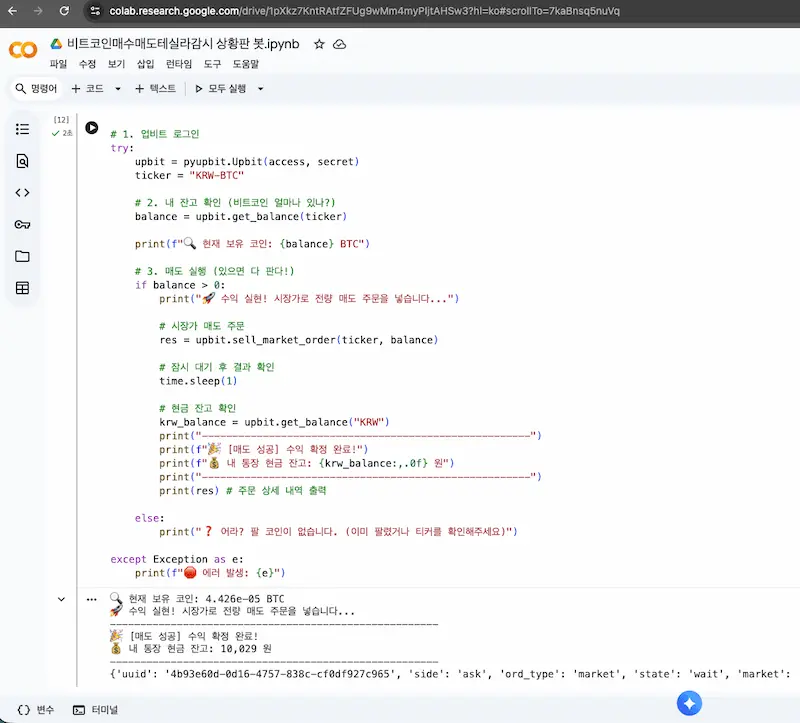Viewport: 800px width, 723px height.
Task: Click the green execution checkmark status
Action: tap(56, 133)
